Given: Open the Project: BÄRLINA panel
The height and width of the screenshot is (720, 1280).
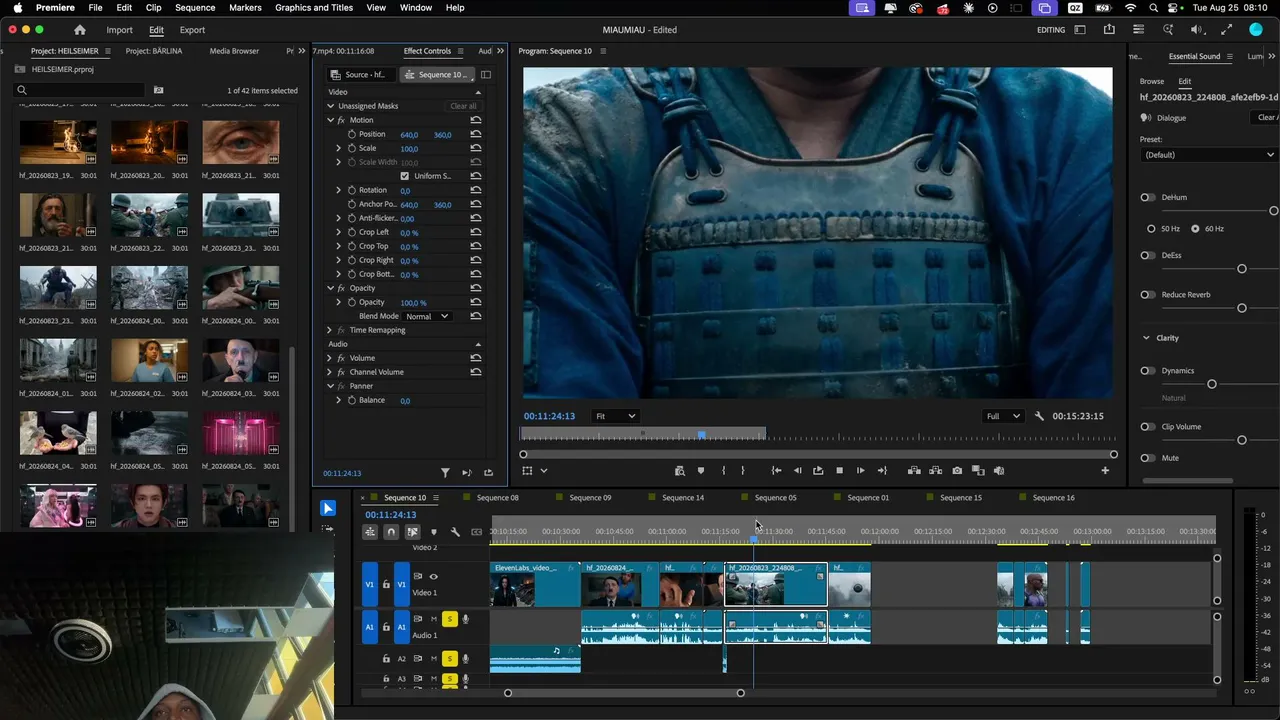Looking at the screenshot, I should [154, 51].
